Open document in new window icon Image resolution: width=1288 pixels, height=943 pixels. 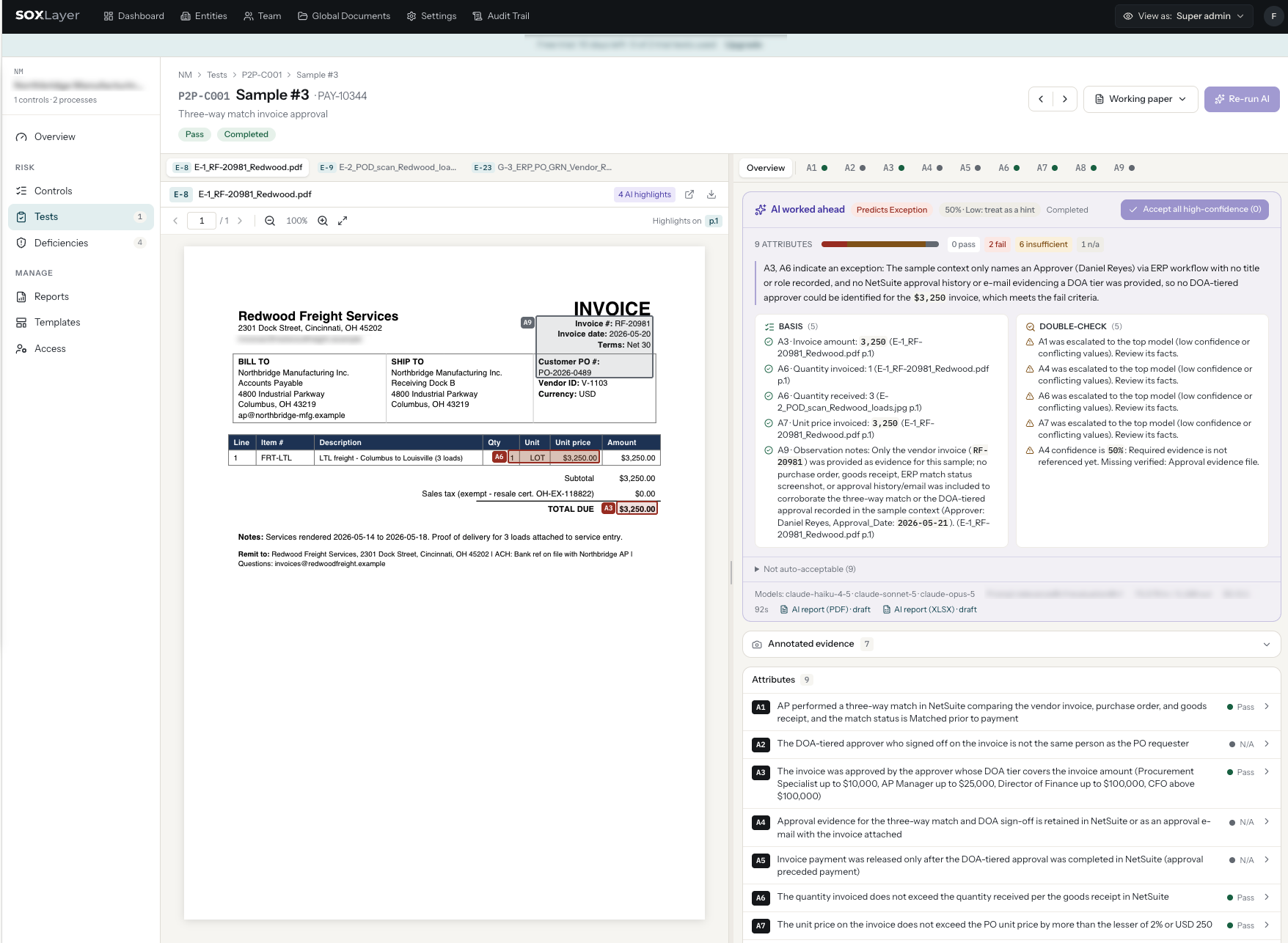point(689,194)
